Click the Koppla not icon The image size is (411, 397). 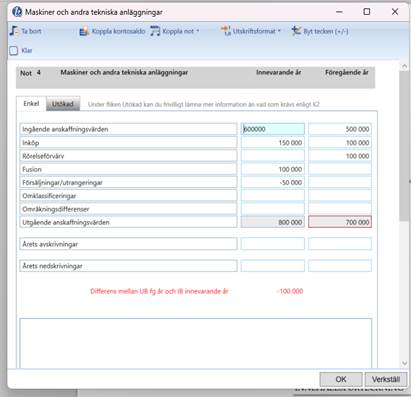155,31
